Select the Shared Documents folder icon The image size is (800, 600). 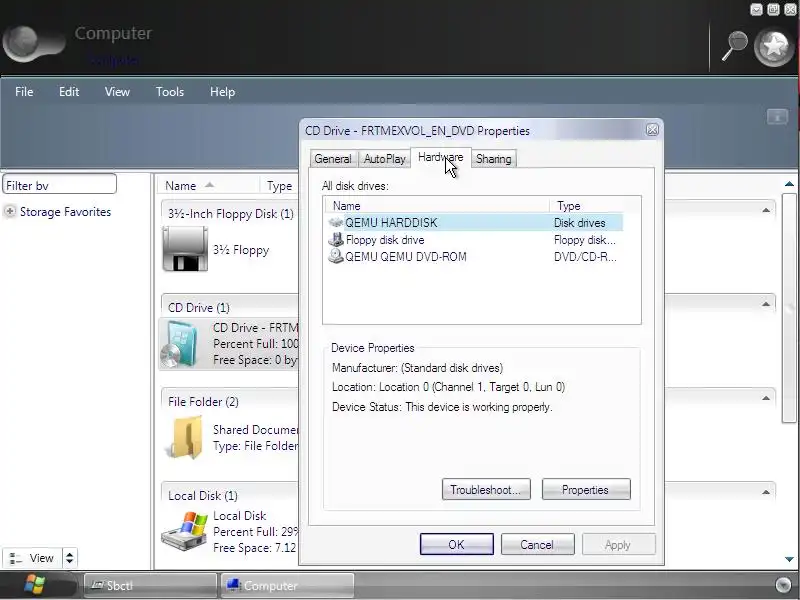(x=184, y=437)
